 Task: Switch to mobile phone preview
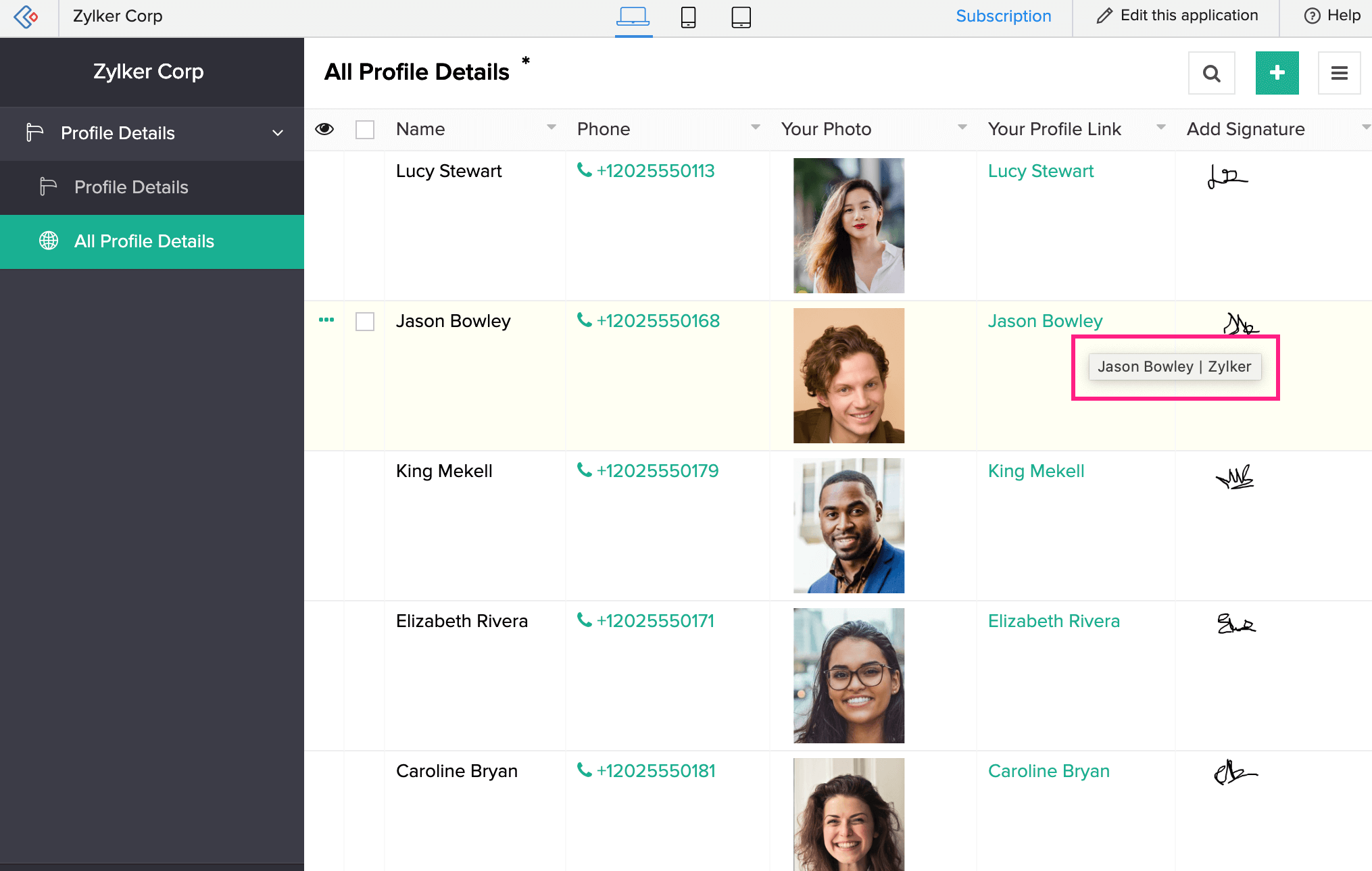(688, 18)
